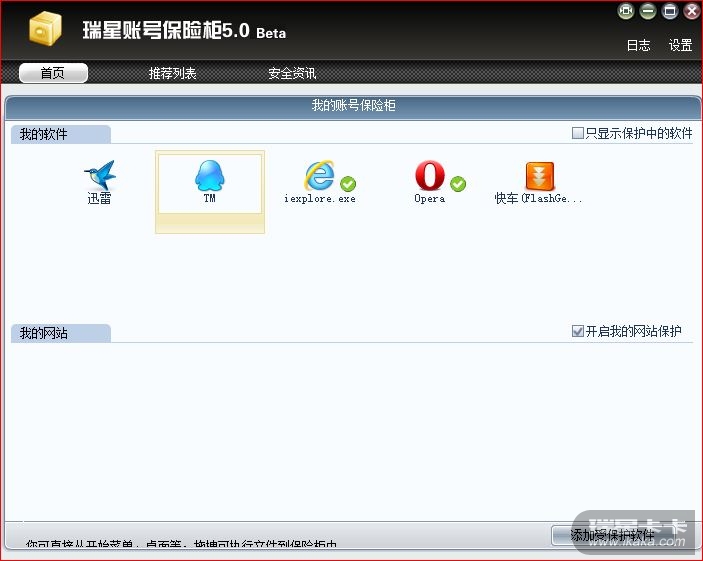Click the 快车 (FlashGe... label text
Viewport: 703px width, 561px height.
tap(538, 198)
